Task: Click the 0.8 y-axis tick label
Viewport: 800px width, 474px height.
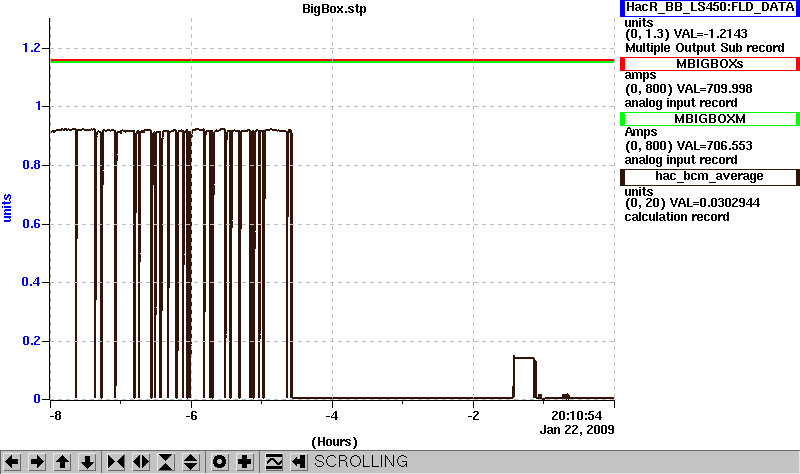Action: point(31,165)
